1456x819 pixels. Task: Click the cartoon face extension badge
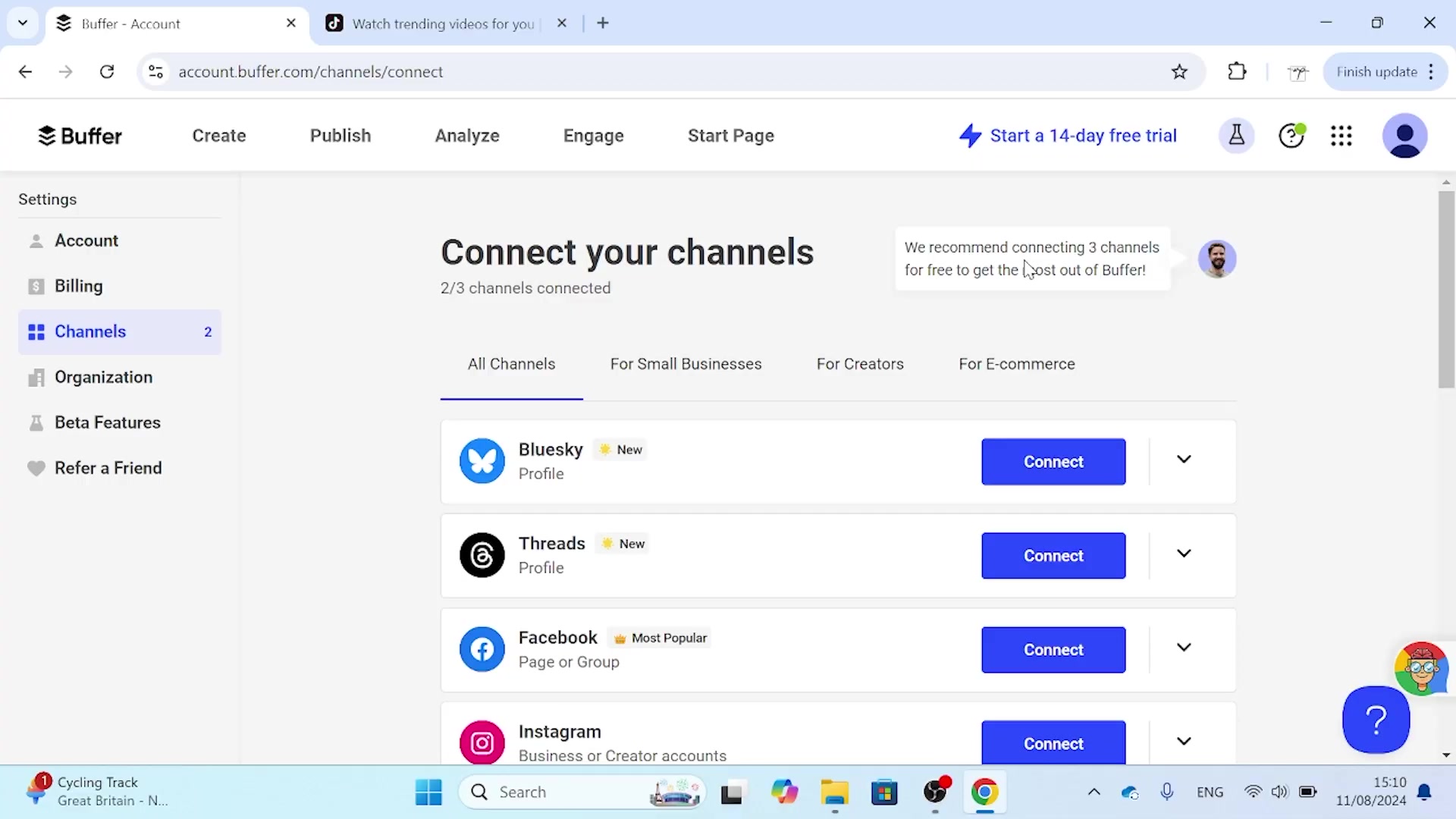[1422, 669]
